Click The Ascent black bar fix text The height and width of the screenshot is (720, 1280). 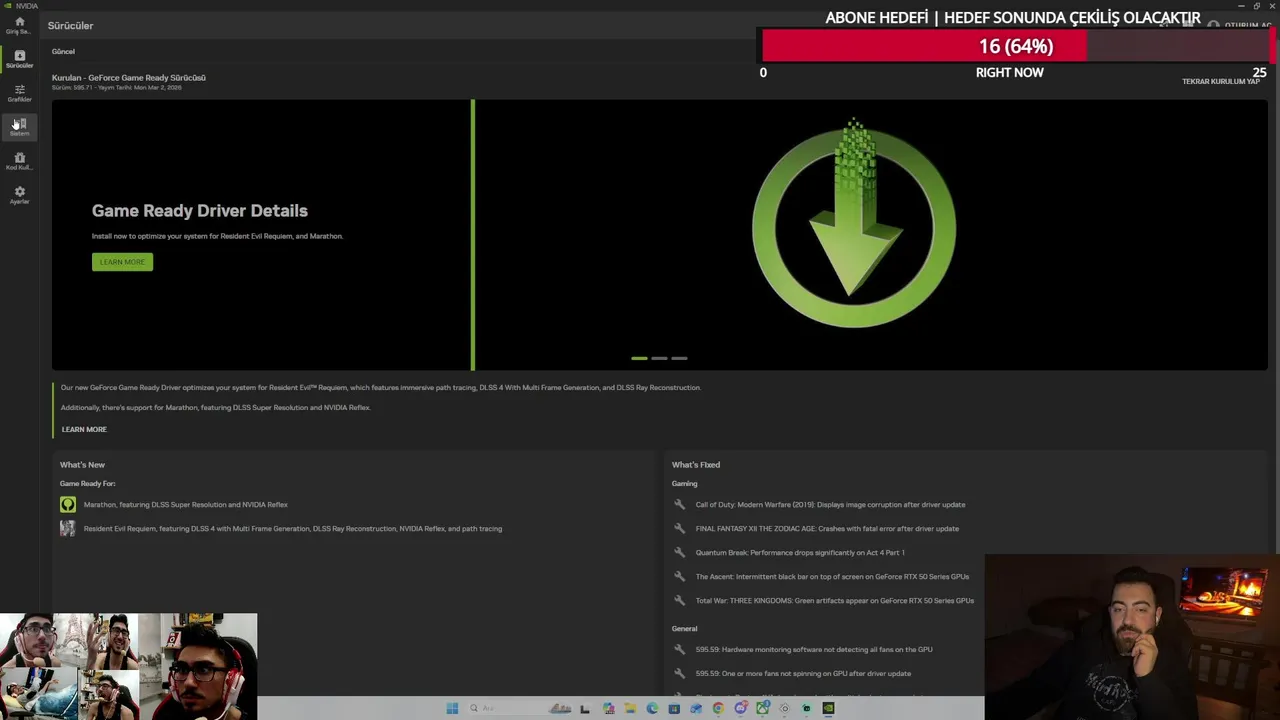pyautogui.click(x=832, y=577)
